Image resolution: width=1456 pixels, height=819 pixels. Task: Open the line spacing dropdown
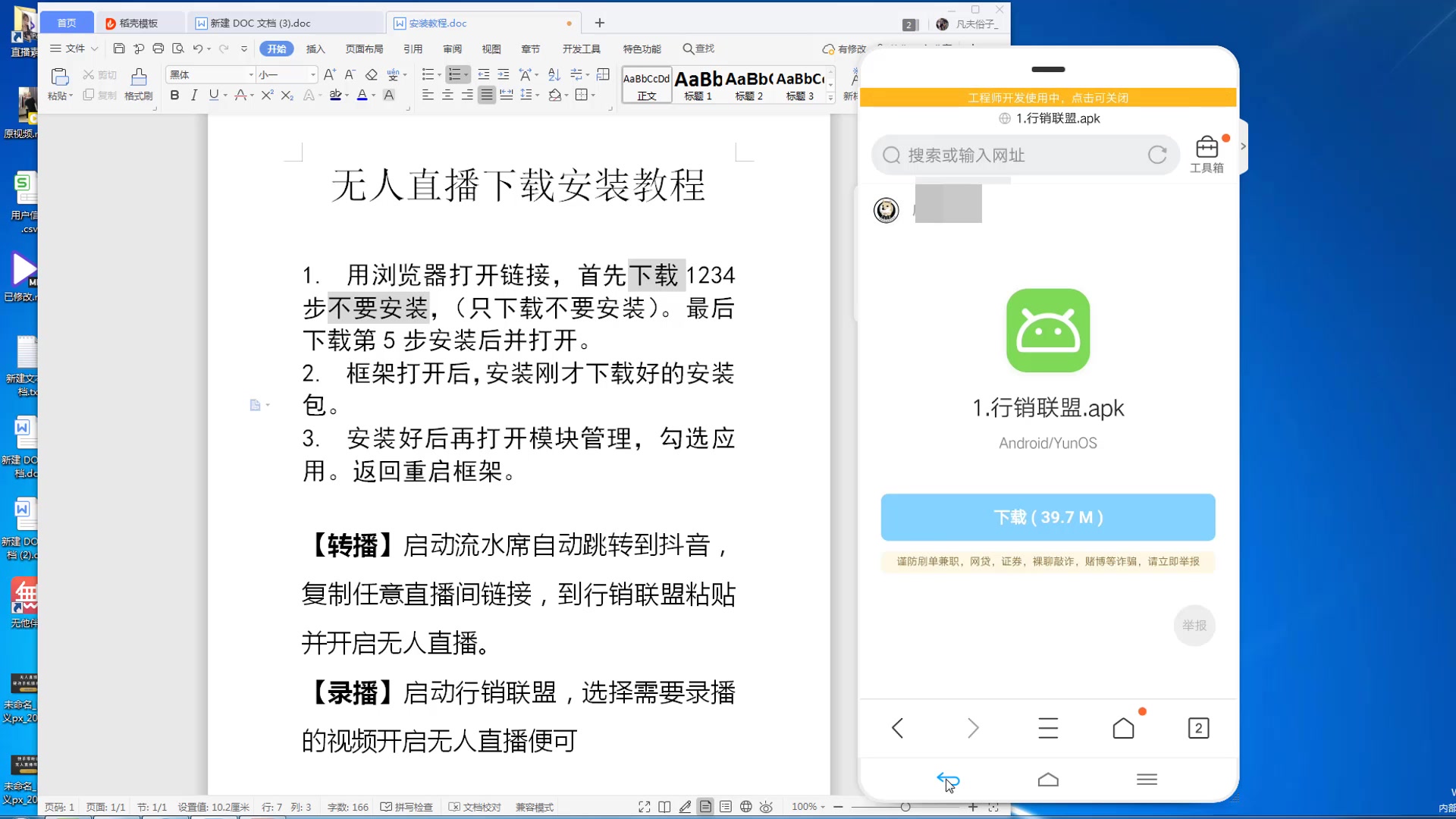click(537, 96)
